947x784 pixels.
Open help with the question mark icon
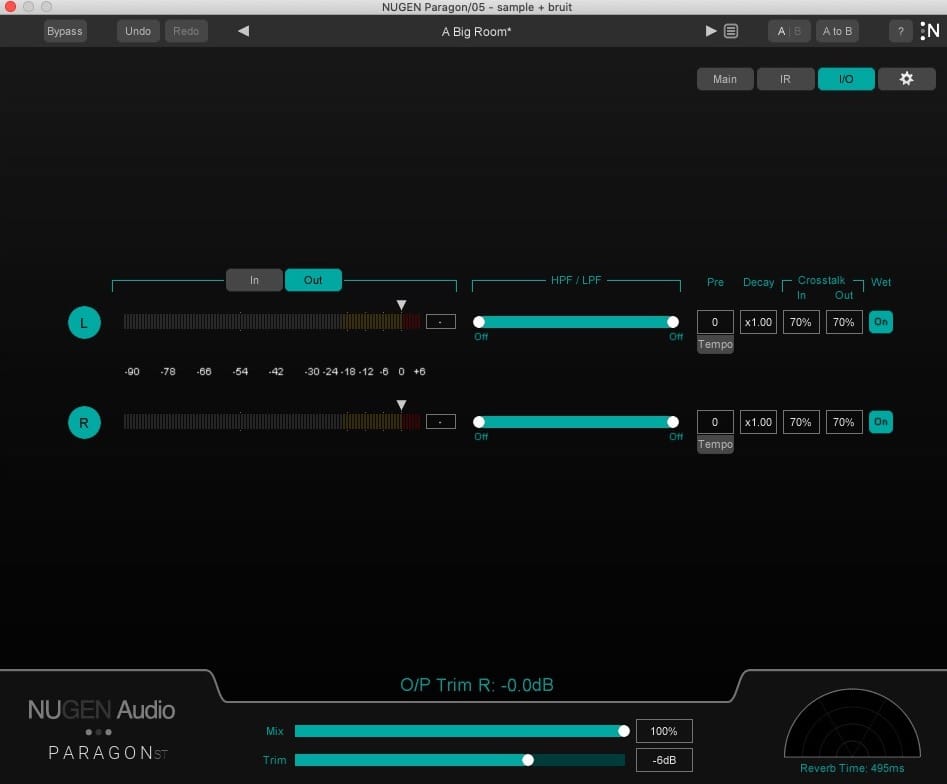tap(899, 31)
